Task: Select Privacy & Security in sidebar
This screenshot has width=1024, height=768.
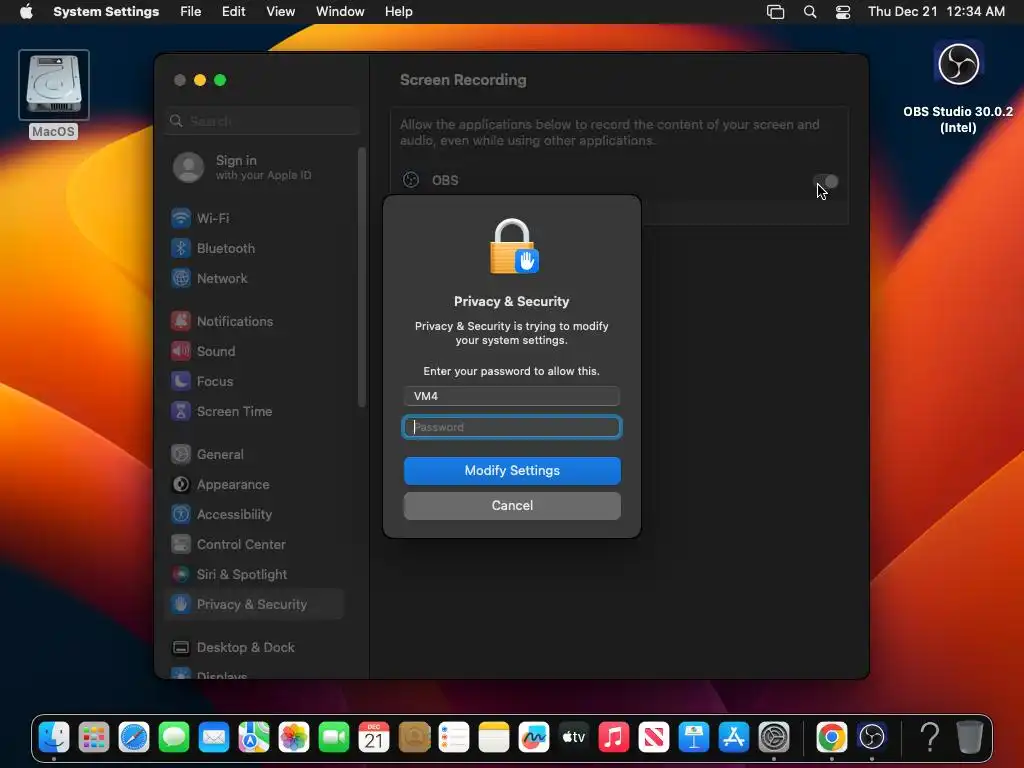Action: [254, 605]
